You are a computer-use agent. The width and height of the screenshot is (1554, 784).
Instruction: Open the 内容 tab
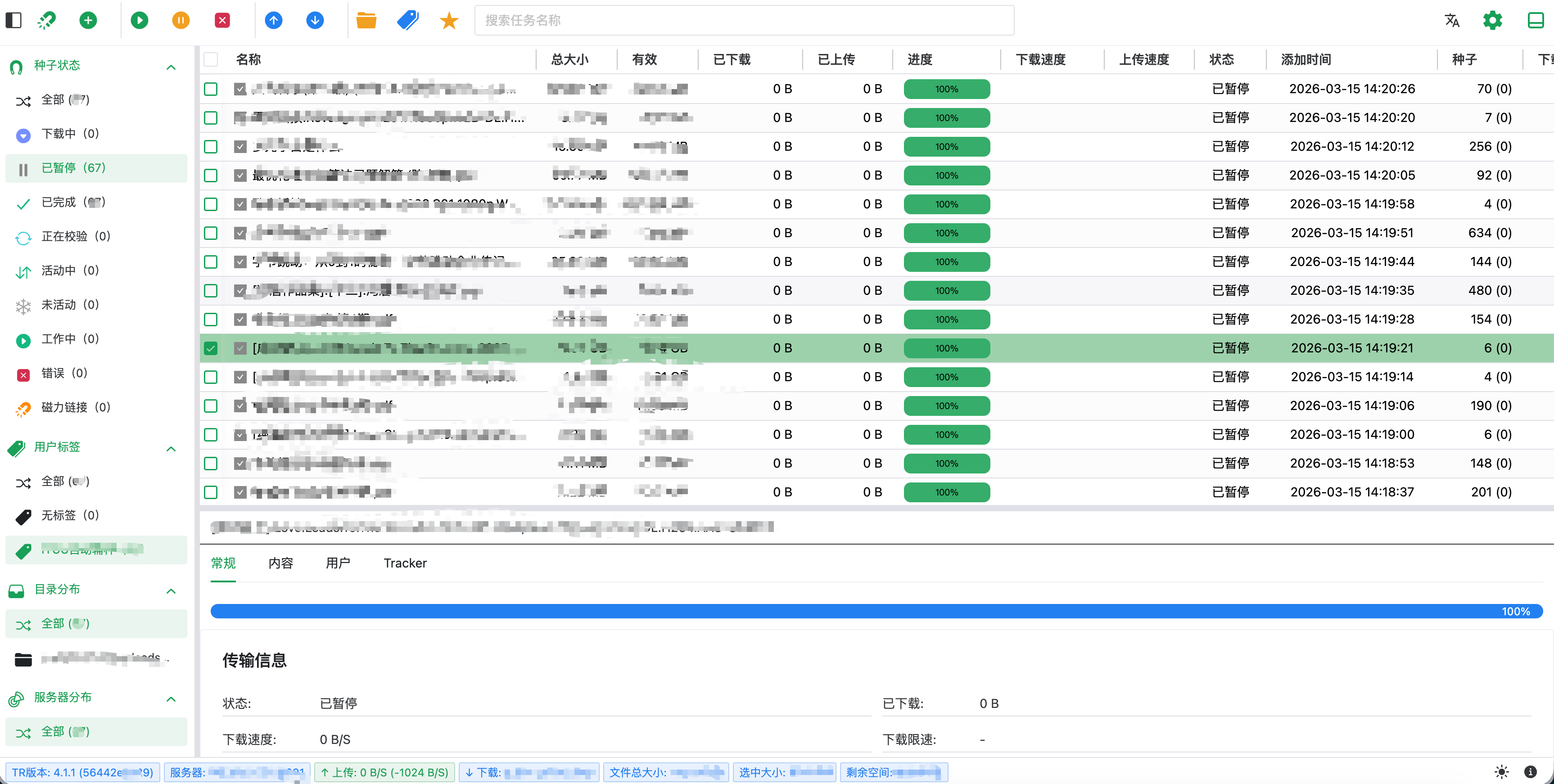point(280,563)
